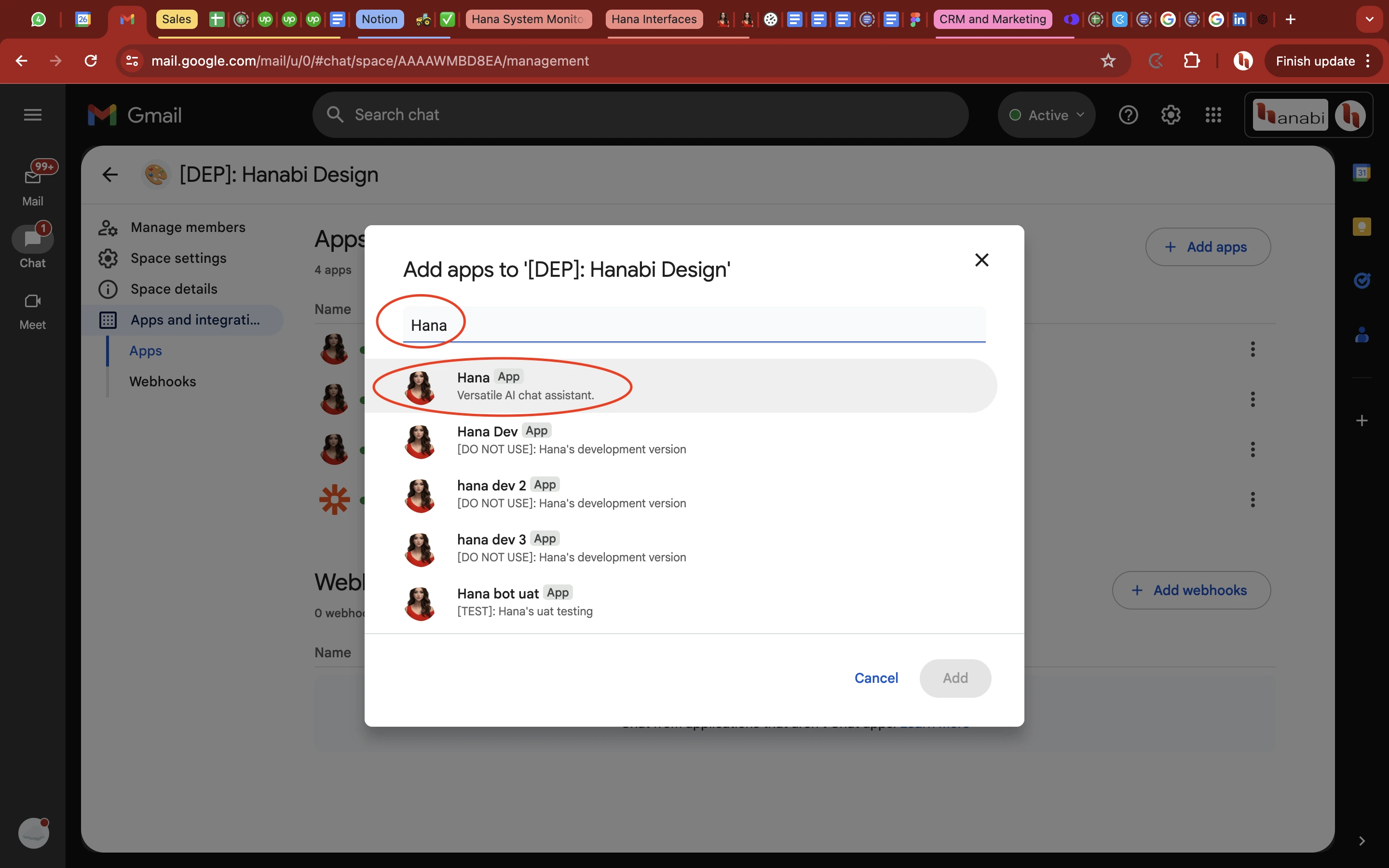1389x868 pixels.
Task: Cancel adding apps
Action: (876, 678)
